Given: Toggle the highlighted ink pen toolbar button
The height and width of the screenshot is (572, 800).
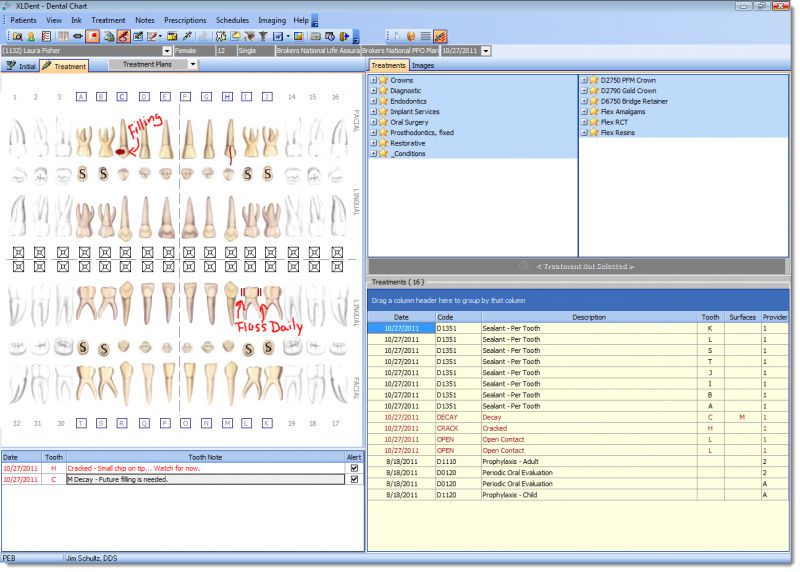Looking at the screenshot, I should 123,36.
